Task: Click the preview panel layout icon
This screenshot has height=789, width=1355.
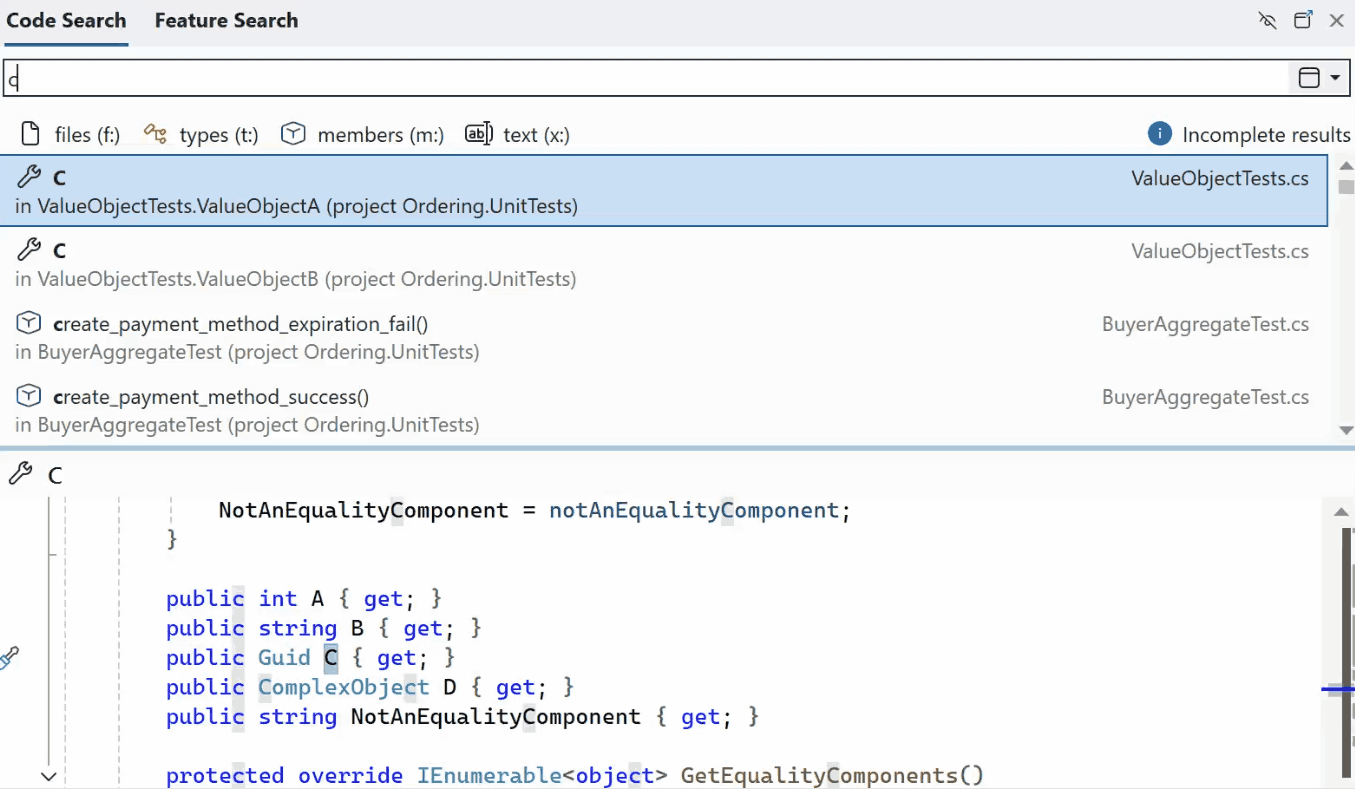Action: 1309,78
